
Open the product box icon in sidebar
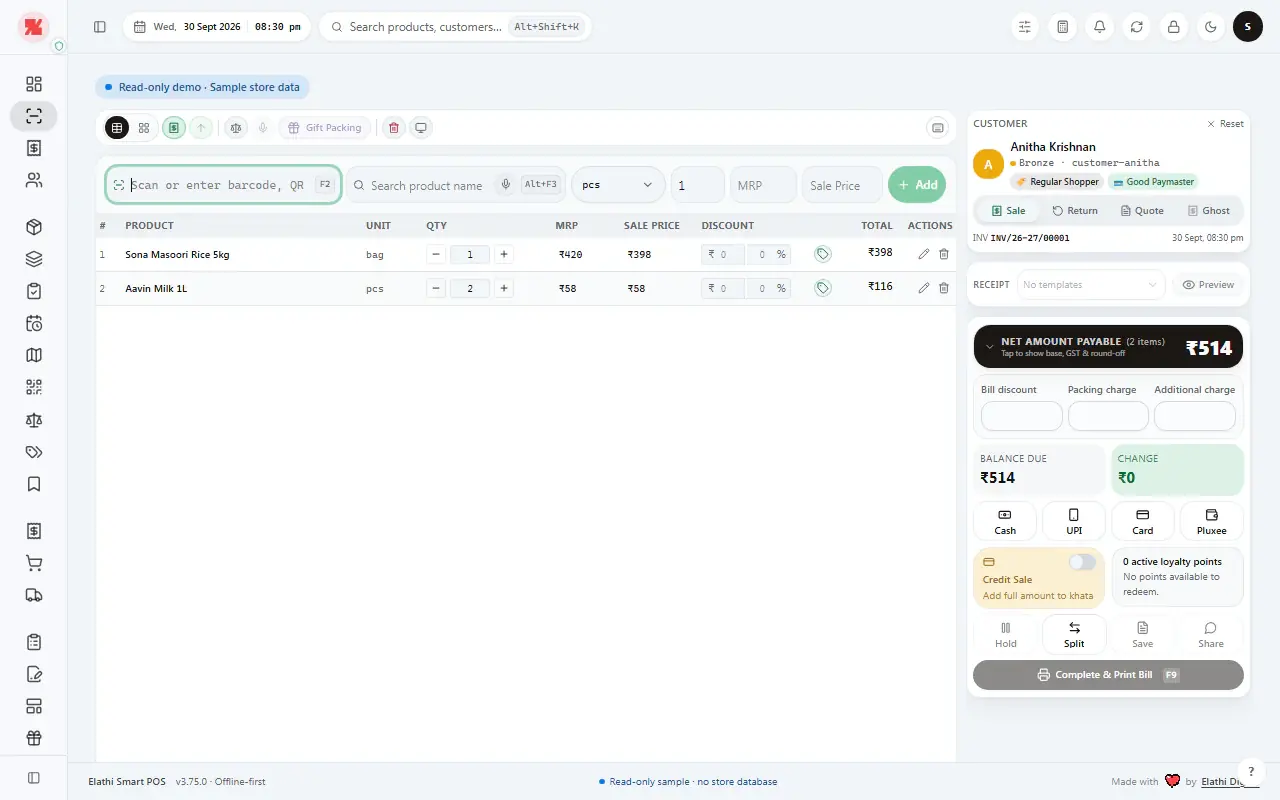point(34,227)
